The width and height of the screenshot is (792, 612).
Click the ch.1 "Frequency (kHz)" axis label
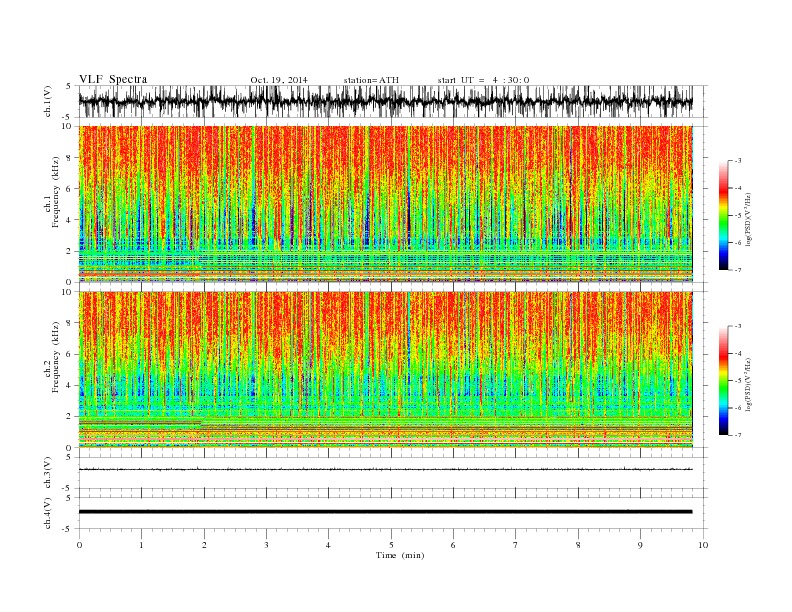point(55,192)
